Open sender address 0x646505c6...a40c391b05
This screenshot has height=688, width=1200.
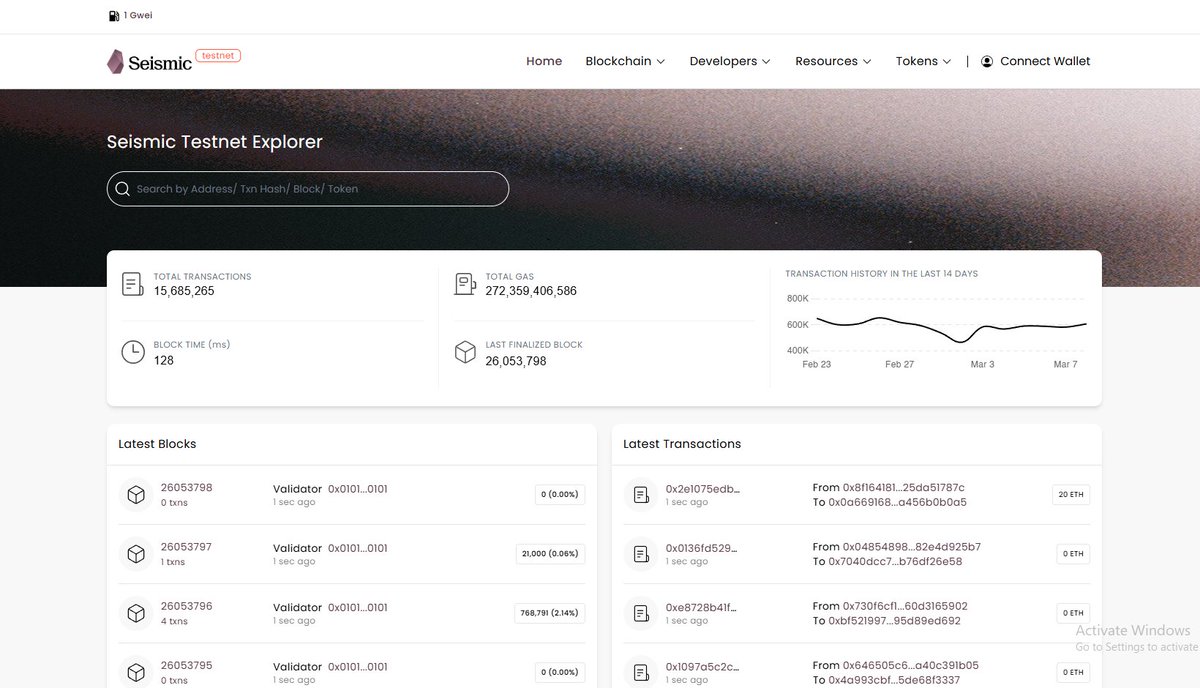(x=911, y=665)
